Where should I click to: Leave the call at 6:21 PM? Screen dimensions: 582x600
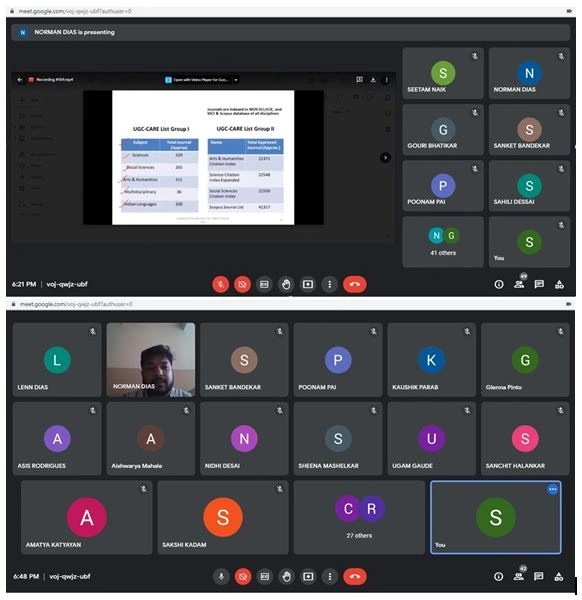(x=354, y=284)
